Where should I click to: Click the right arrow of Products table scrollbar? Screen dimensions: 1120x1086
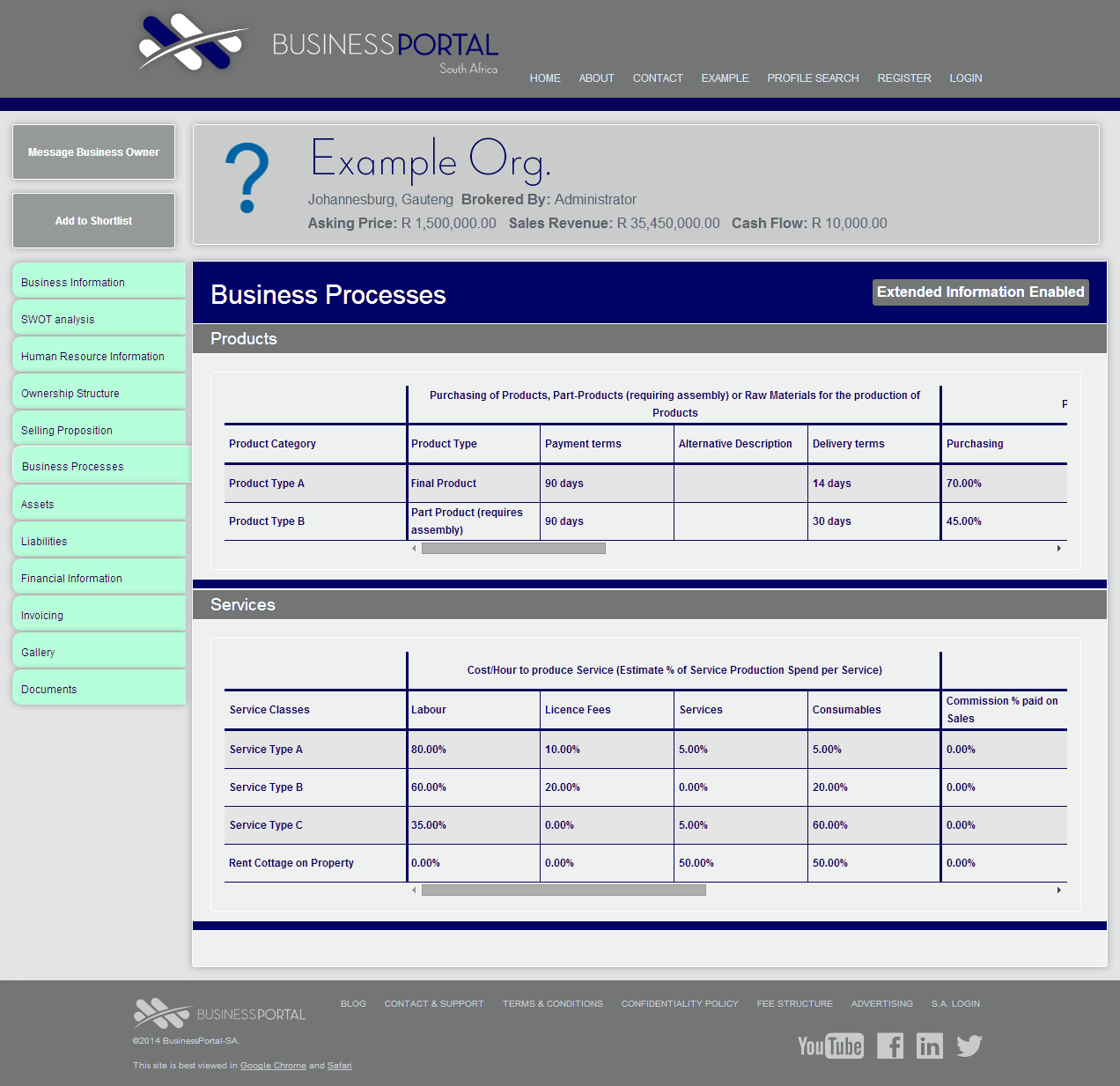[1058, 548]
